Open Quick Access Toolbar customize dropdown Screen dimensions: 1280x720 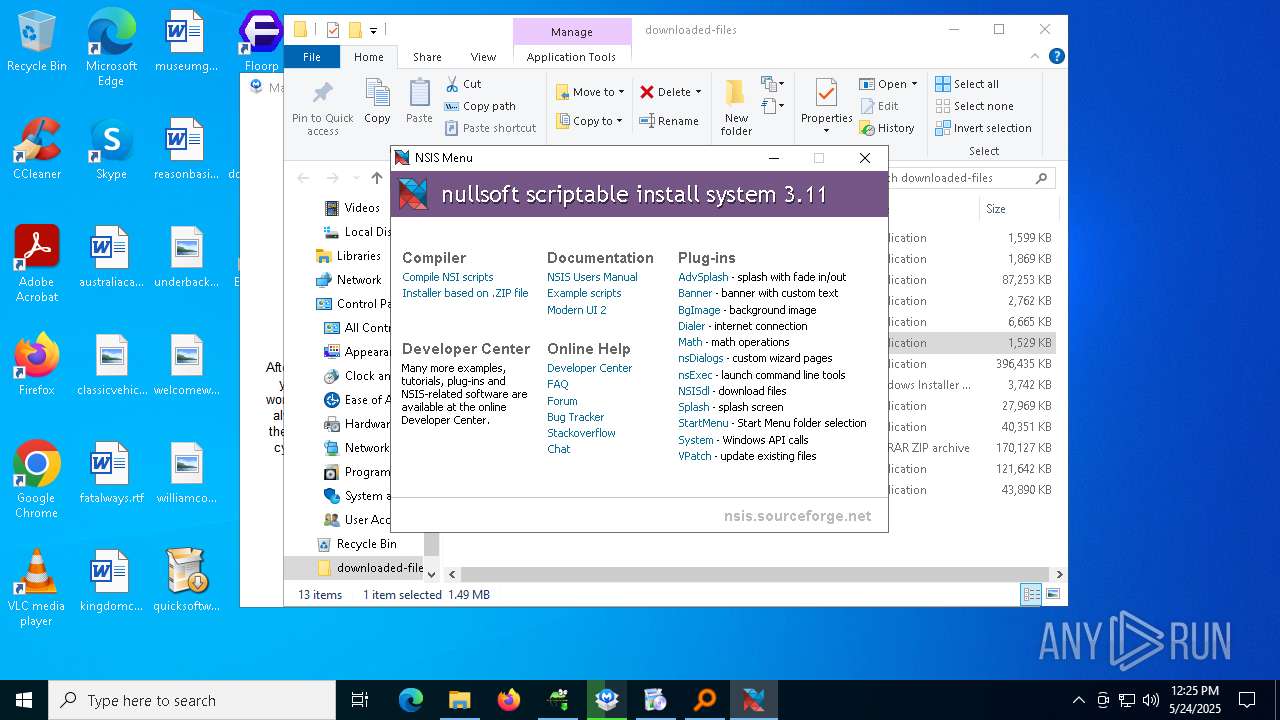point(373,30)
